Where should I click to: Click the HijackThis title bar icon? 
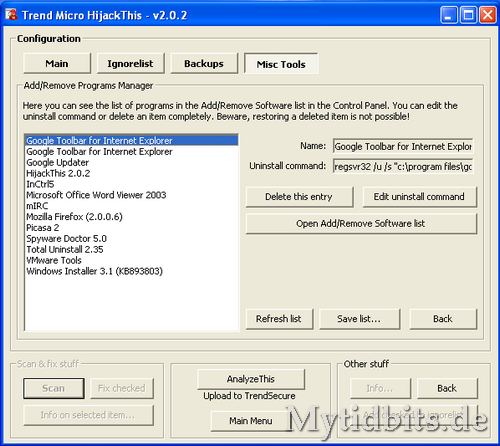[11, 15]
